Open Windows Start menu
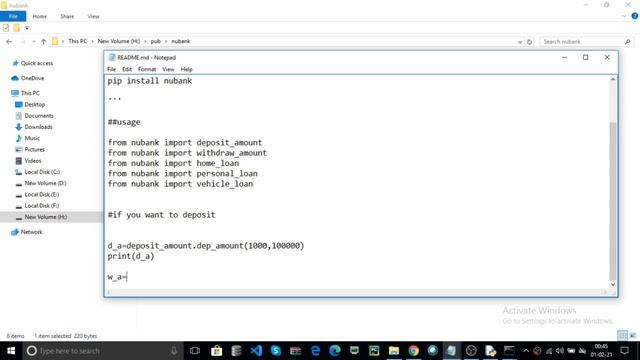Screen dimensions: 640x360 pyautogui.click(x=11, y=351)
